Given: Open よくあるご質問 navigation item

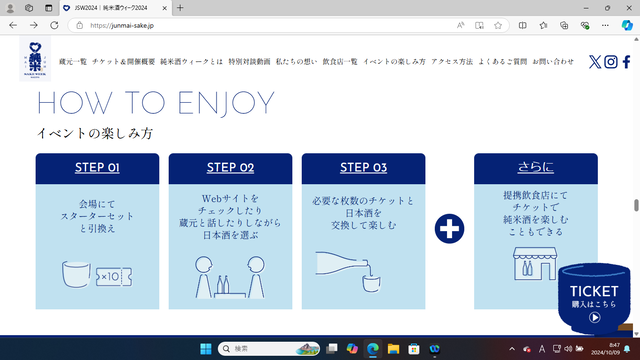Looking at the screenshot, I should point(502,62).
